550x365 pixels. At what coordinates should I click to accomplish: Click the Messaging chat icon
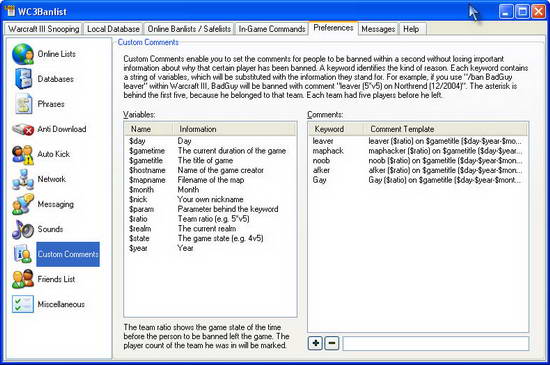tap(23, 204)
